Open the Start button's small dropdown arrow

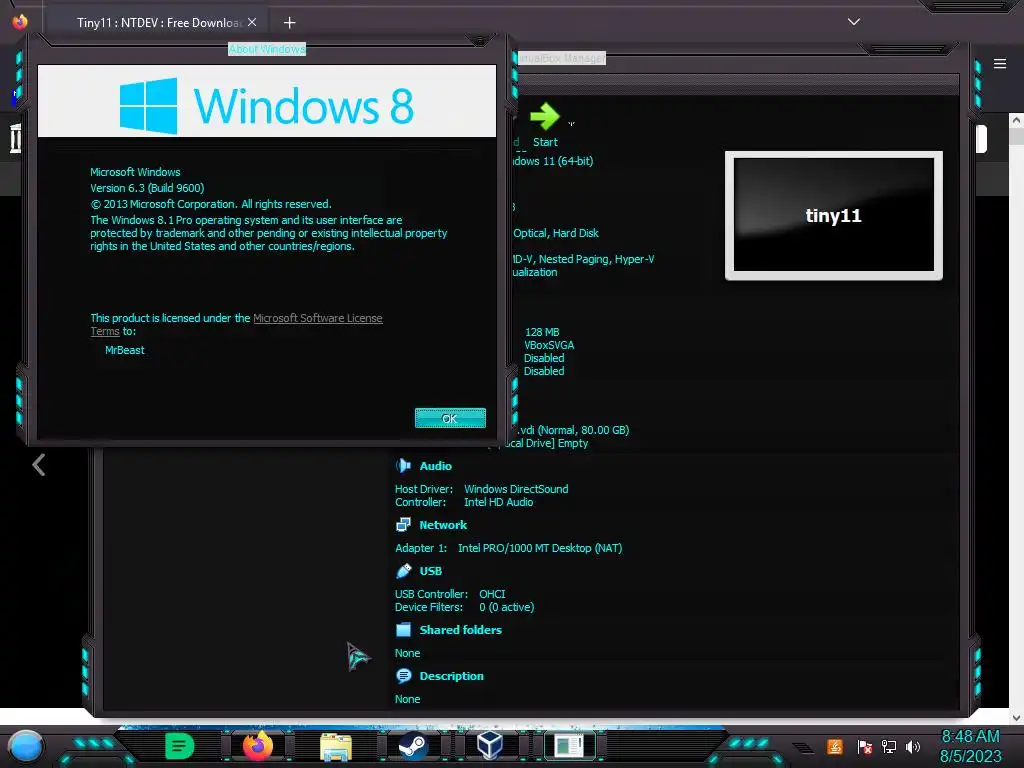[571, 122]
